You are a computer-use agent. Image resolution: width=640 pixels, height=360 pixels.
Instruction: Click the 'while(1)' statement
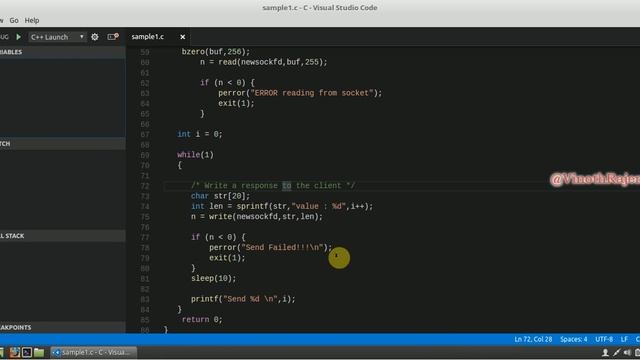click(x=195, y=155)
